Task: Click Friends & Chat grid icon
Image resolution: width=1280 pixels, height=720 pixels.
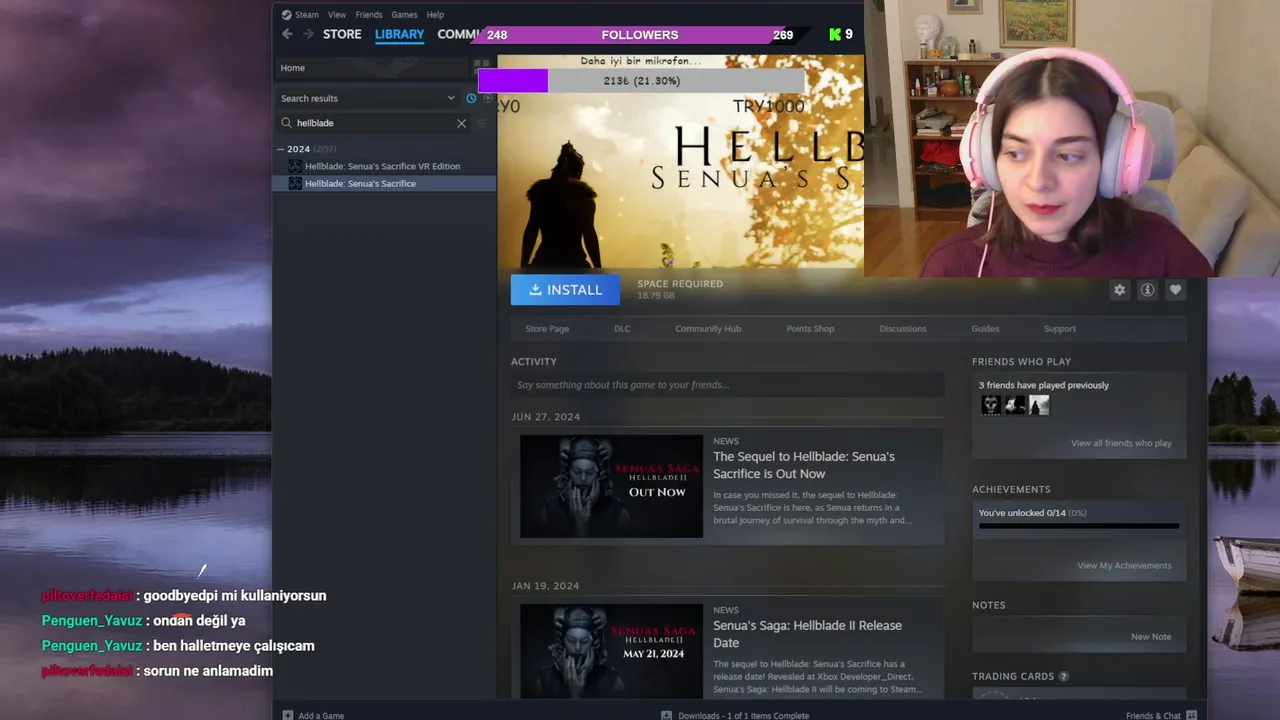Action: [x=1191, y=715]
